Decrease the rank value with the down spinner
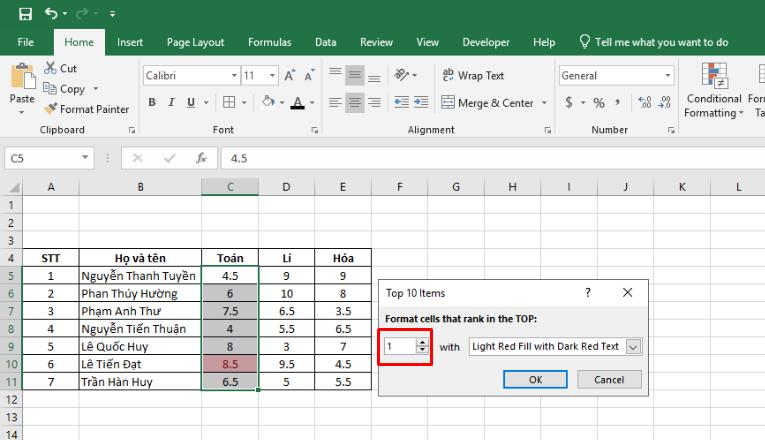The height and width of the screenshot is (440, 765). click(x=423, y=351)
